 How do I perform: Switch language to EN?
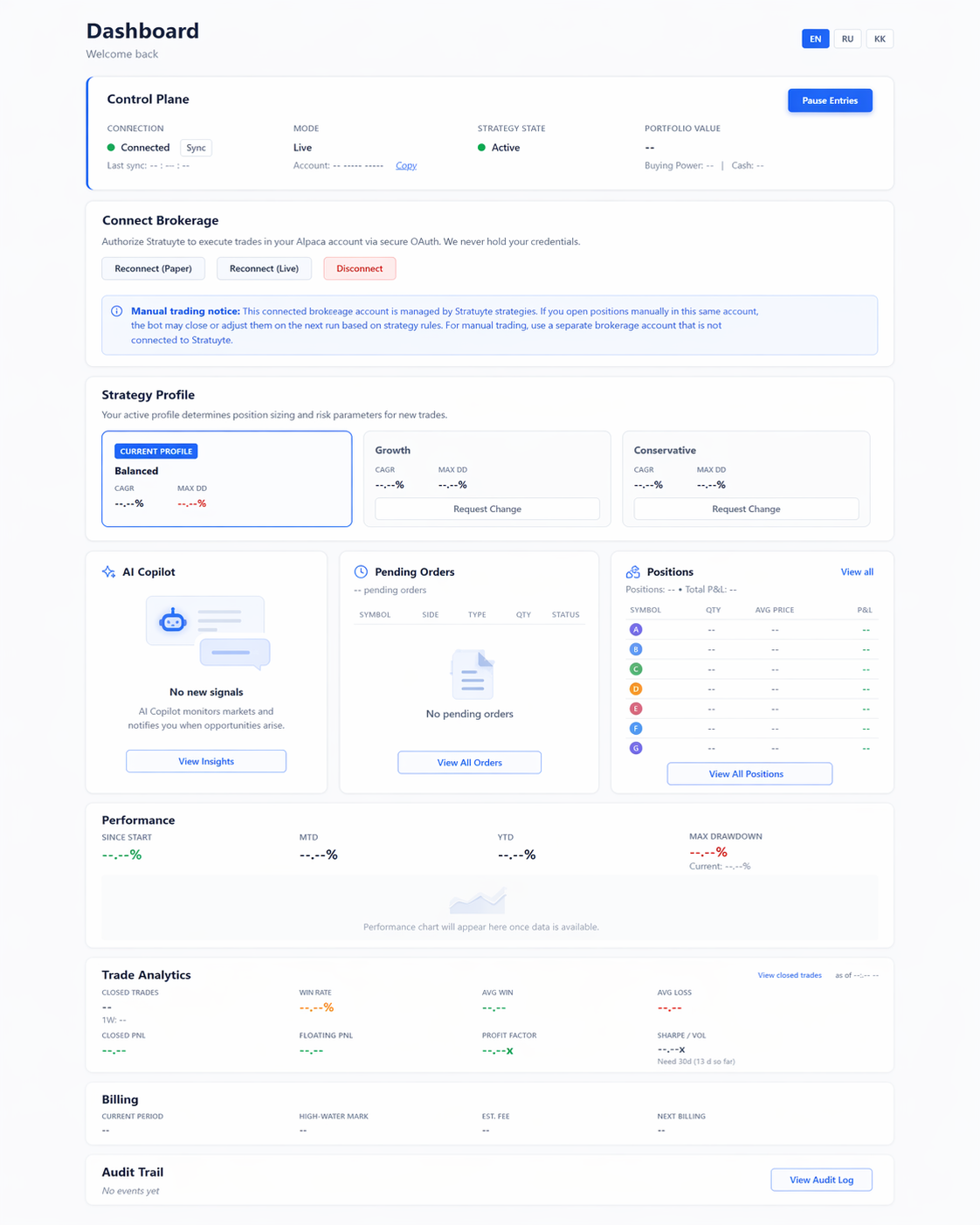(815, 39)
